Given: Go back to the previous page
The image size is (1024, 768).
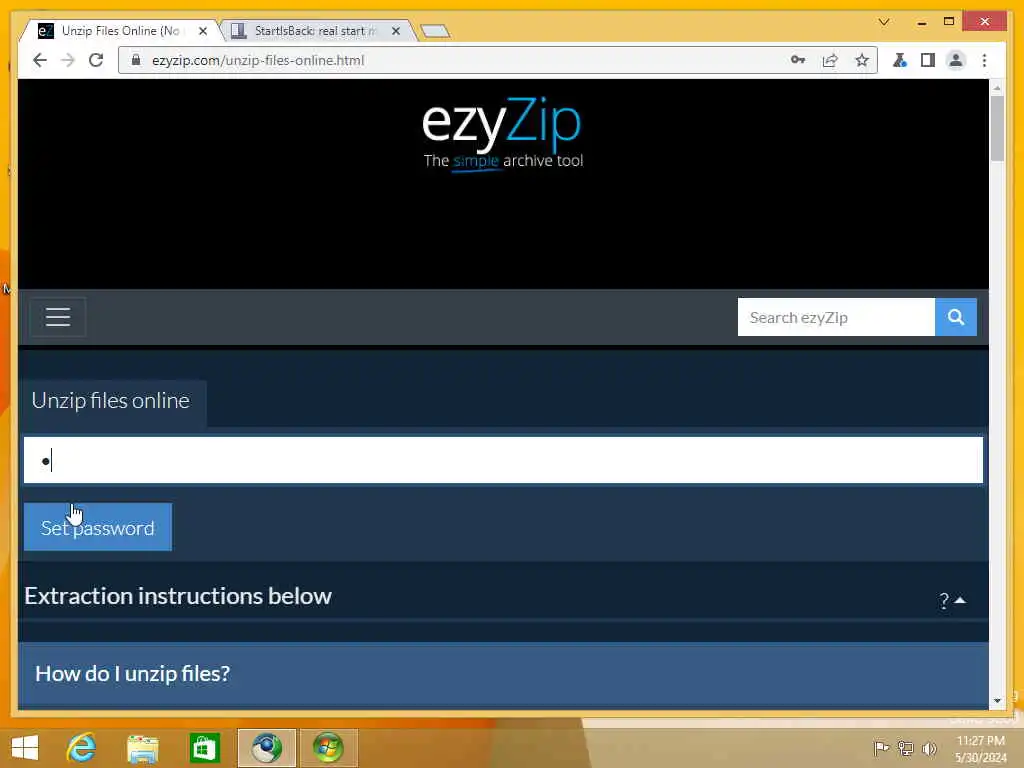Looking at the screenshot, I should pyautogui.click(x=40, y=60).
